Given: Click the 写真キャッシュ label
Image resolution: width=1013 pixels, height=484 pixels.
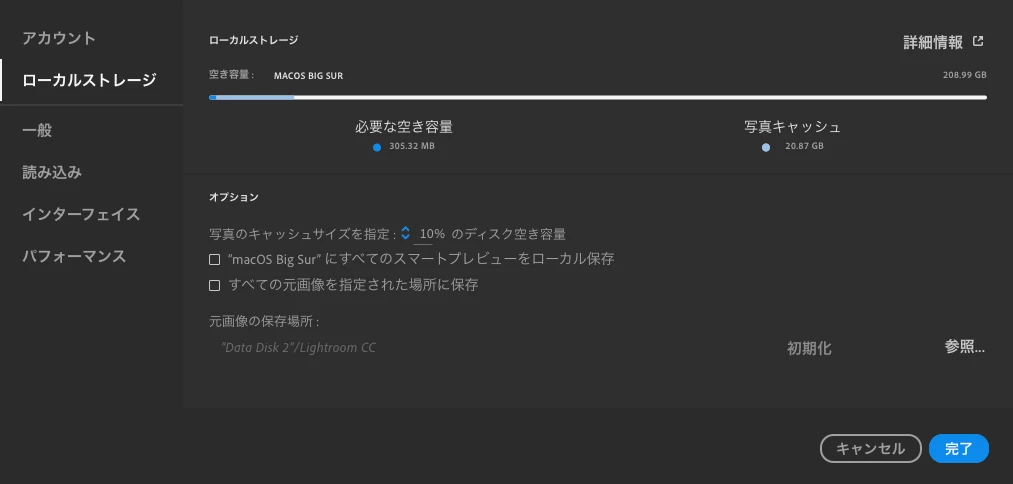Looking at the screenshot, I should pos(792,127).
